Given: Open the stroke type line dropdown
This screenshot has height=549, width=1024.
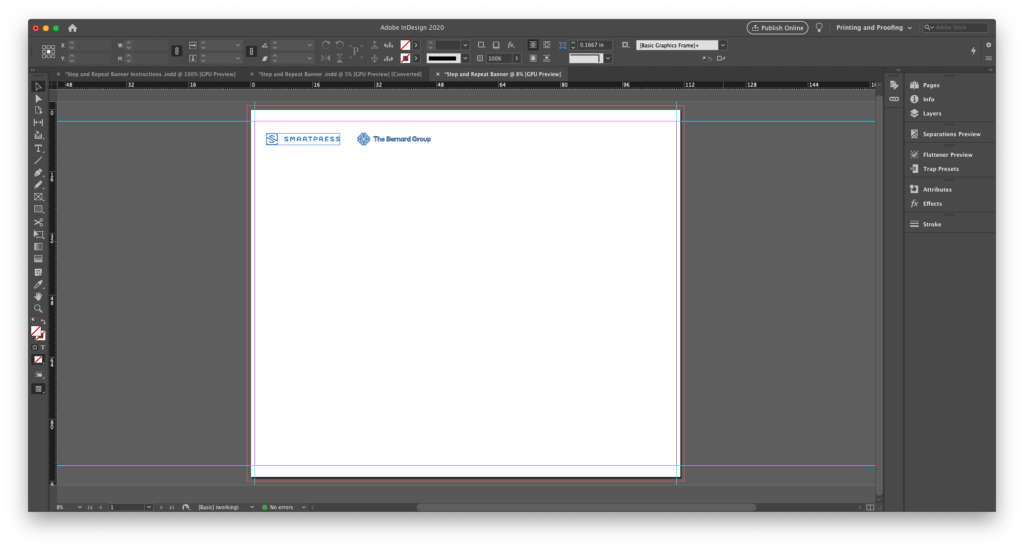Looking at the screenshot, I should tap(465, 58).
